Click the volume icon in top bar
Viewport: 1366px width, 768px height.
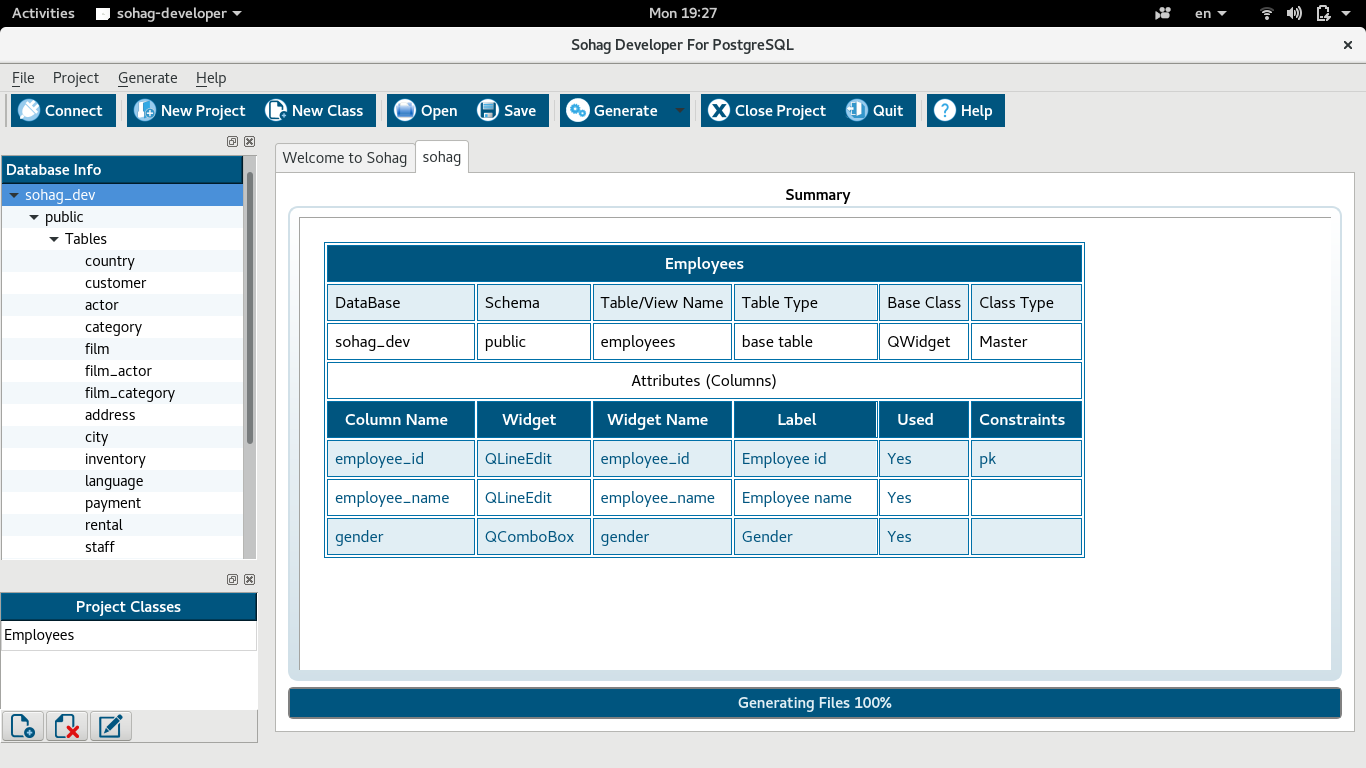[x=1294, y=13]
